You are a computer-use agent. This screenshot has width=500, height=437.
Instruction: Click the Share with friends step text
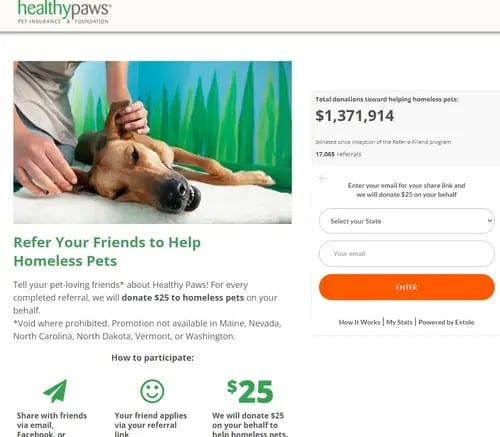52,425
